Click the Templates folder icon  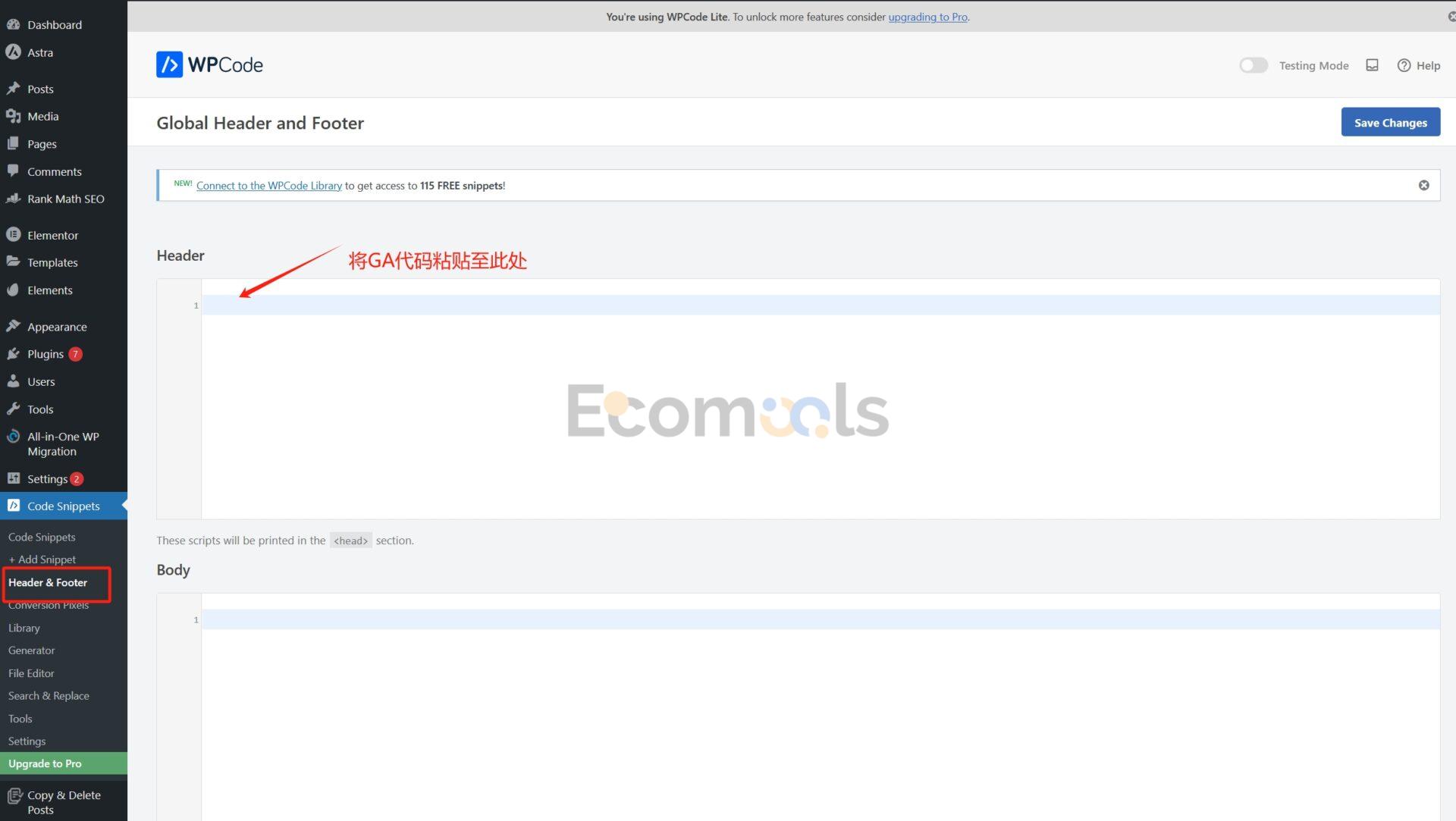pyautogui.click(x=13, y=262)
